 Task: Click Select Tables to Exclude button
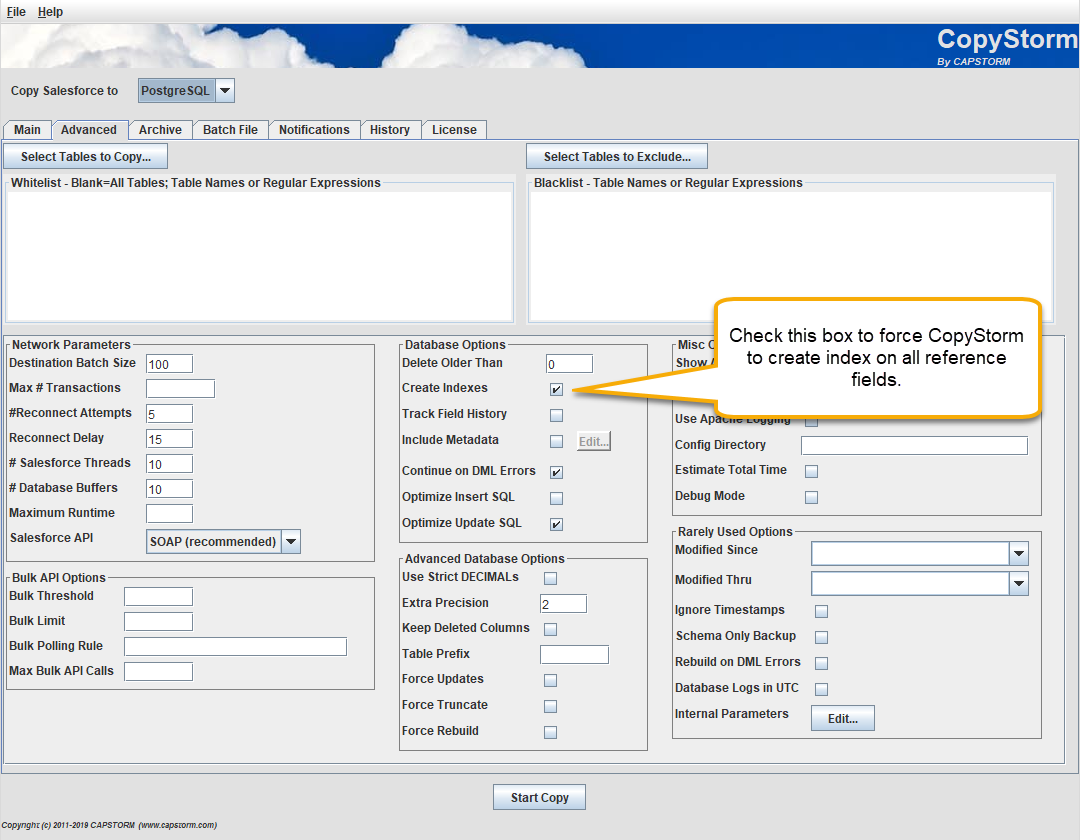tap(617, 156)
